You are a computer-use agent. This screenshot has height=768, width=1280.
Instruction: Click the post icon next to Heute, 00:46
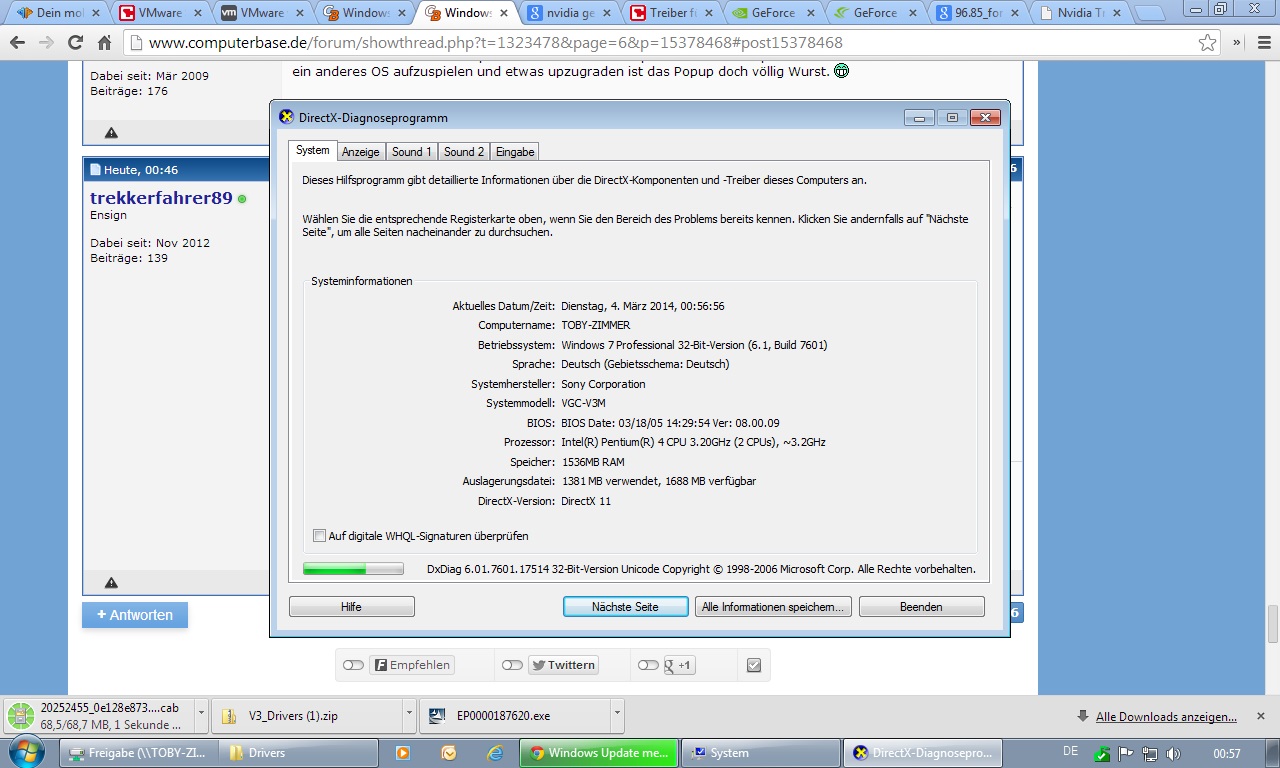96,170
